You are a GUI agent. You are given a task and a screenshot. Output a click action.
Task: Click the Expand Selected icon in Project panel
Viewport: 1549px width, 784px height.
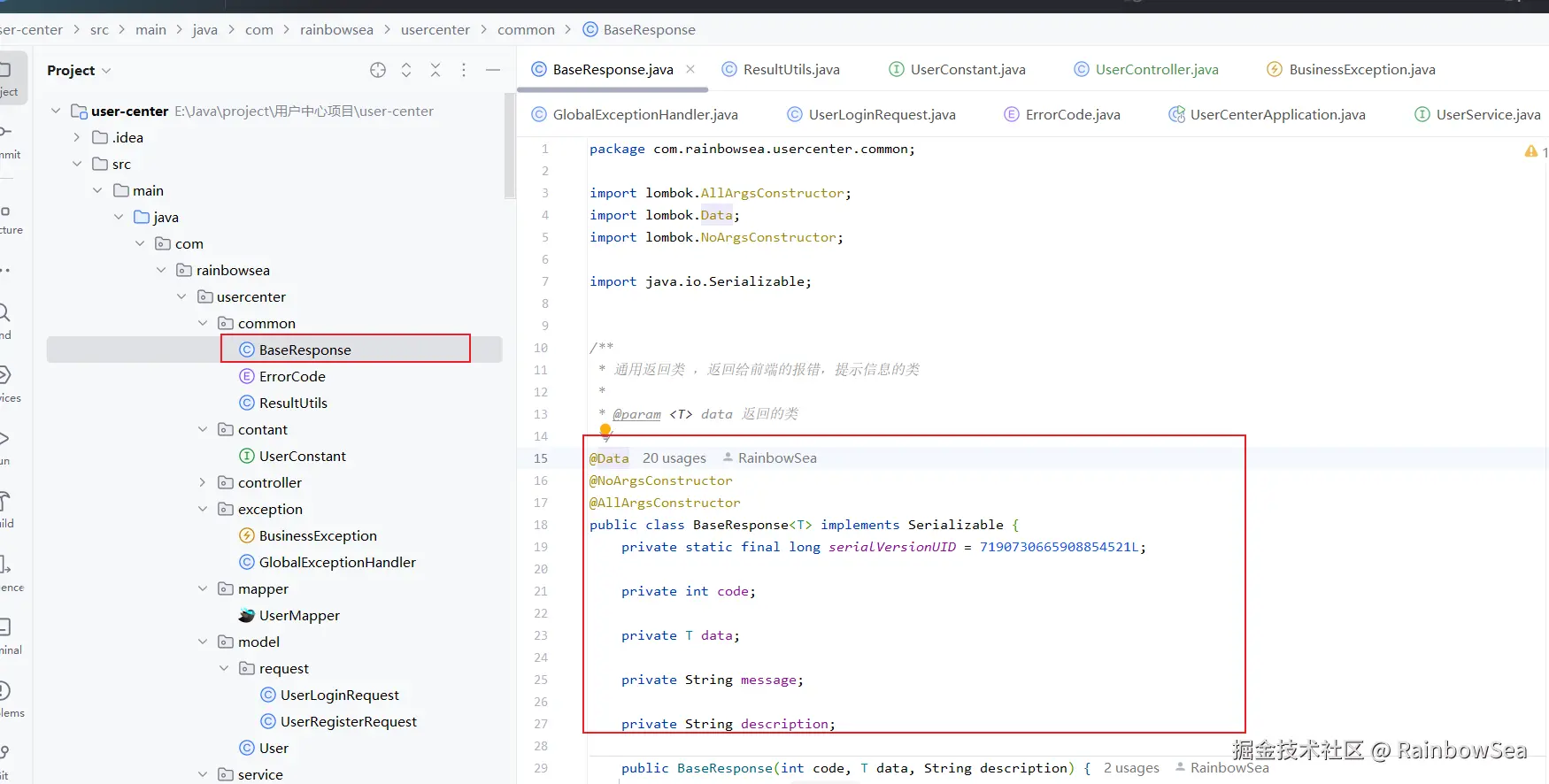[x=406, y=70]
